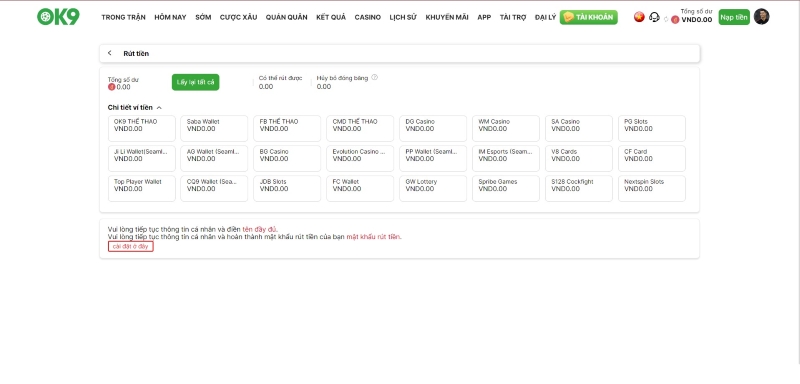Open the KHUYẾN MÃI menu
Viewport: 800px width, 384px height.
[446, 17]
